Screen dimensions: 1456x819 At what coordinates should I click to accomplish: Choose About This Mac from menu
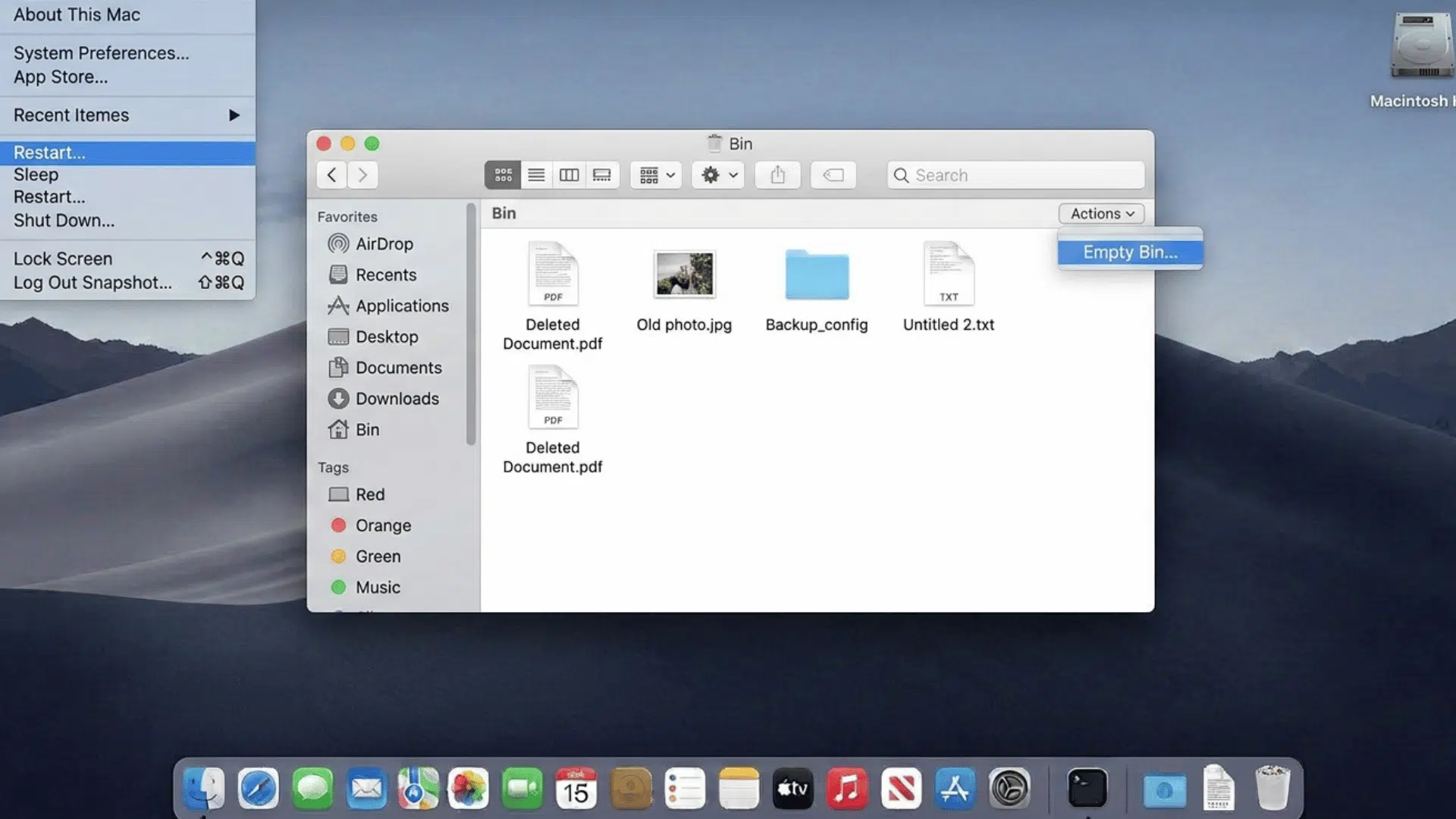[127, 15]
